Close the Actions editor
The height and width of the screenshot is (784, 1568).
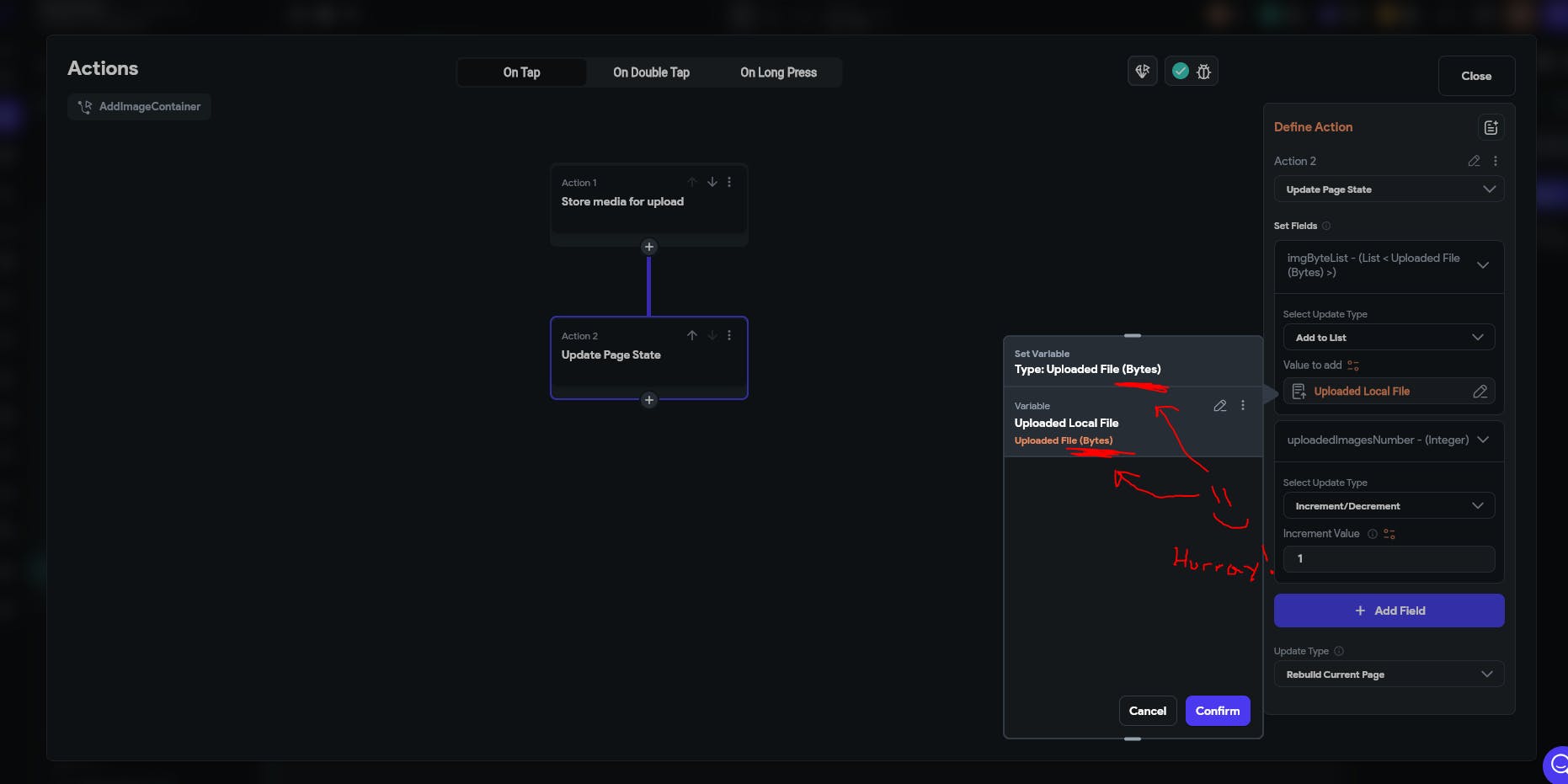coord(1476,76)
